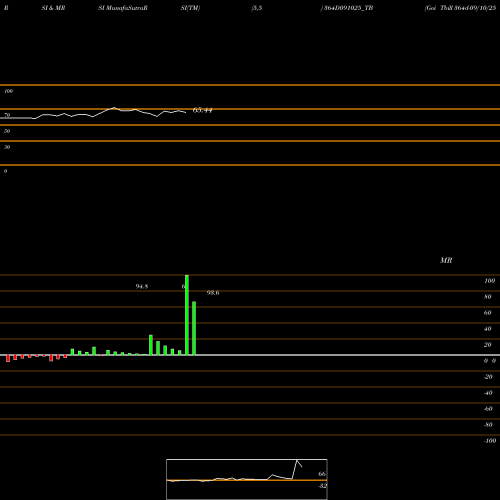The image size is (500, 500).
Task: Click the MR axis label -40
Action: 488,393
